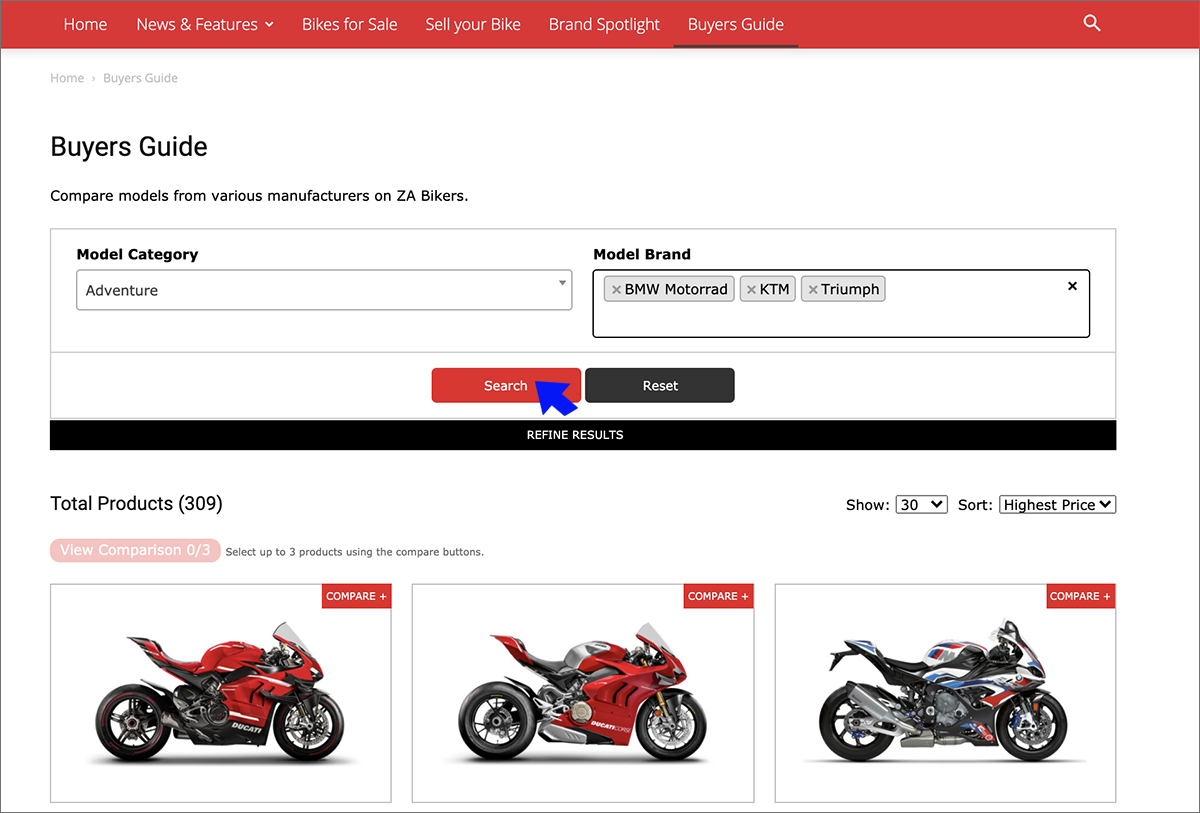Open the search magnifier icon in the header
1200x813 pixels.
click(x=1092, y=23)
